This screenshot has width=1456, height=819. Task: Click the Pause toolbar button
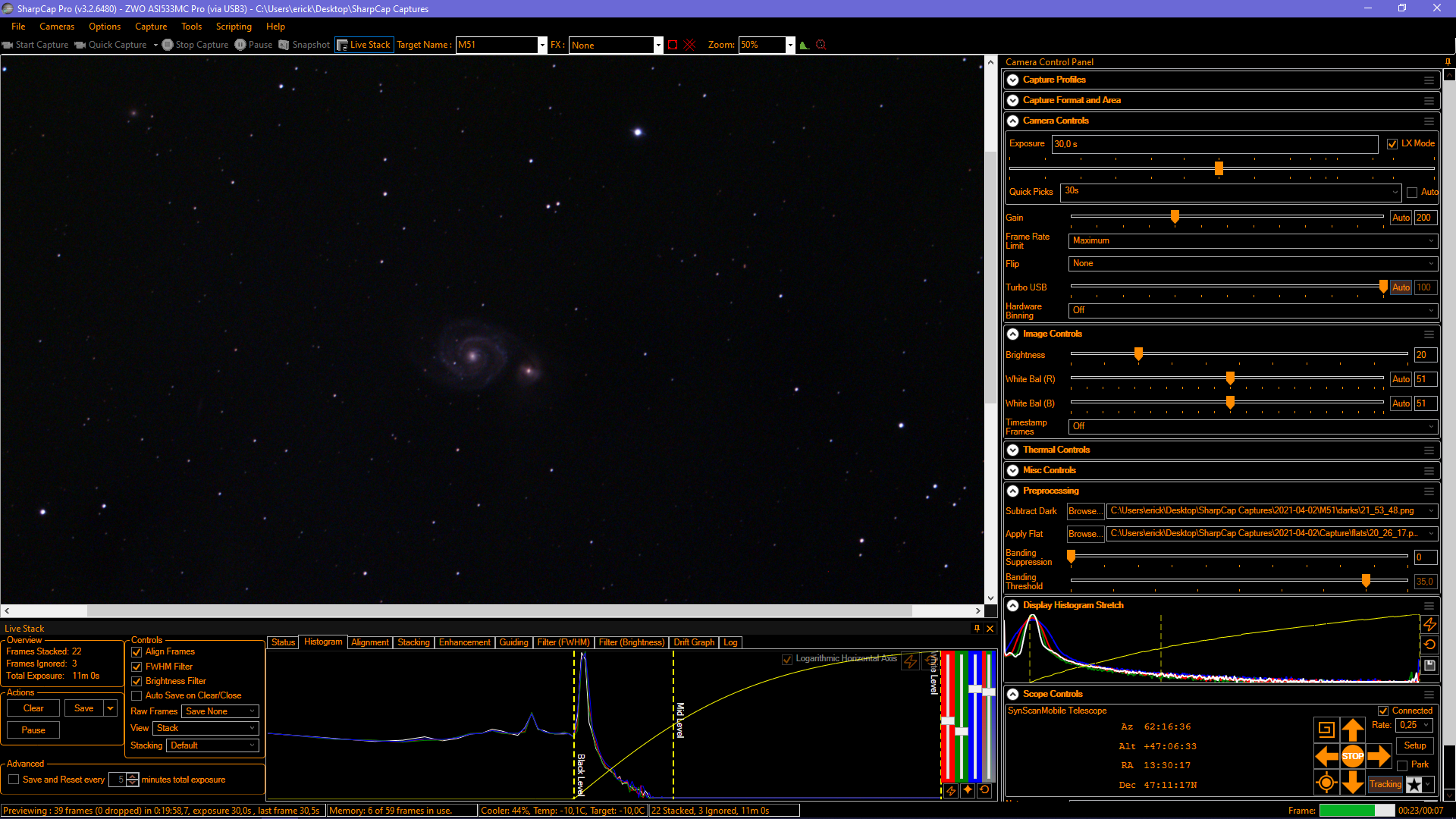click(x=253, y=45)
